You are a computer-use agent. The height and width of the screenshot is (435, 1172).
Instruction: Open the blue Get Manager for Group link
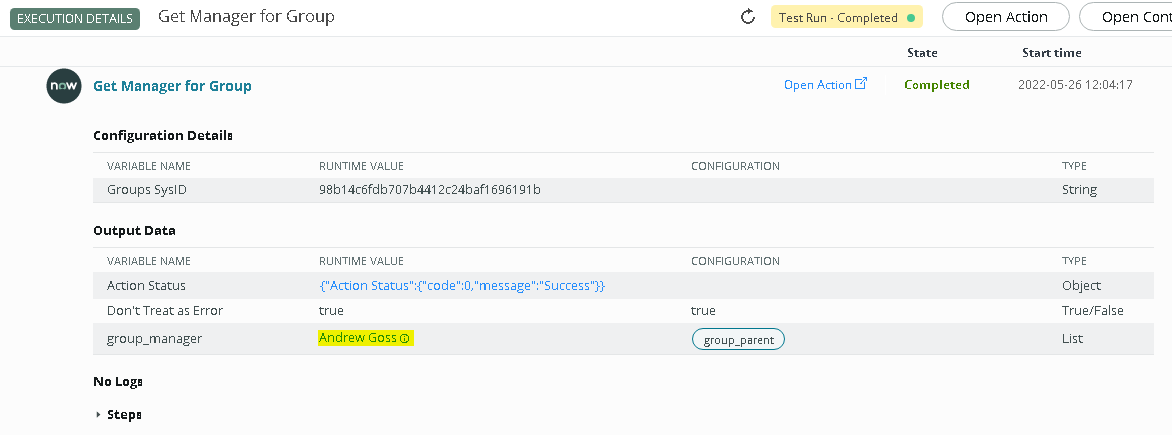click(x=172, y=86)
